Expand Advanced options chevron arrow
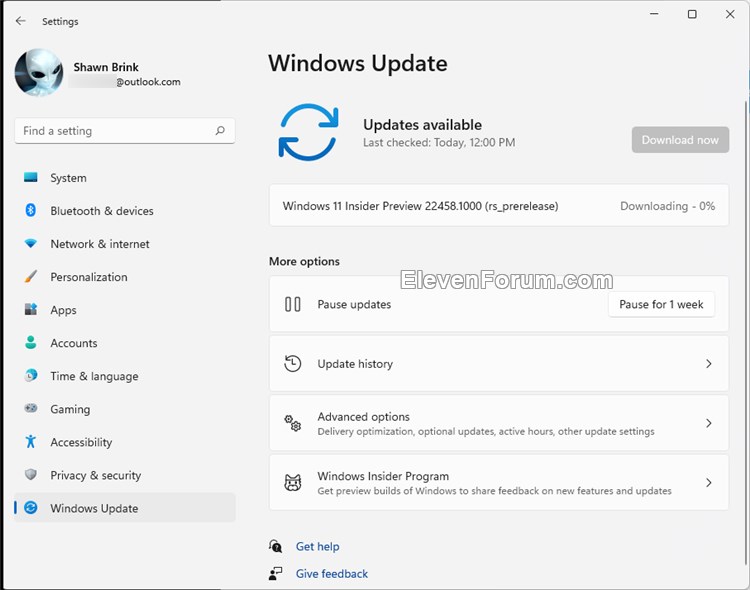The image size is (750, 590). [709, 423]
